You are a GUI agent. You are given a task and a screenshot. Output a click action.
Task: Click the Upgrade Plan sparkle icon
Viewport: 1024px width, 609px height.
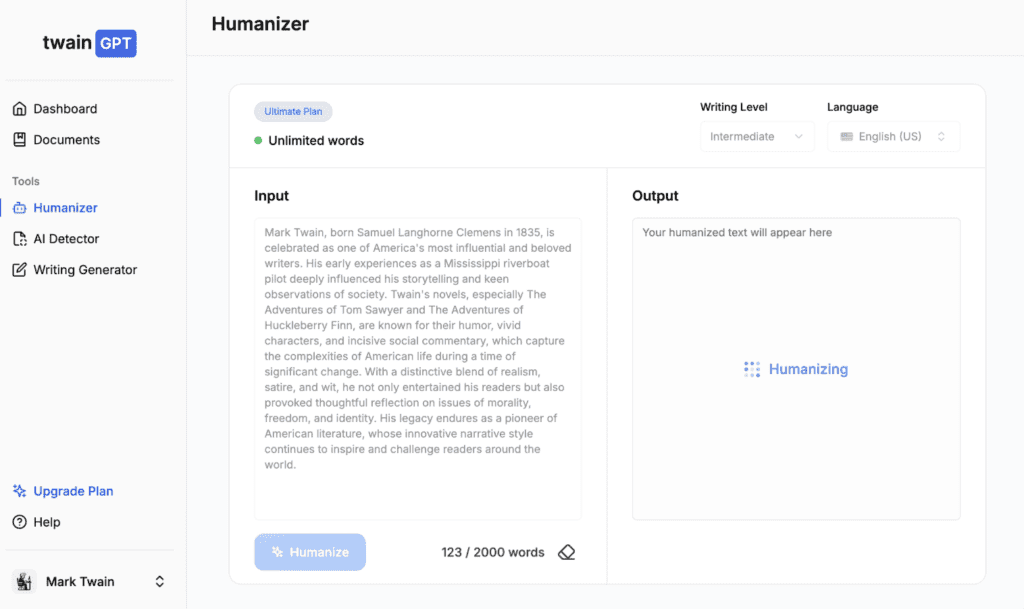[x=19, y=491]
